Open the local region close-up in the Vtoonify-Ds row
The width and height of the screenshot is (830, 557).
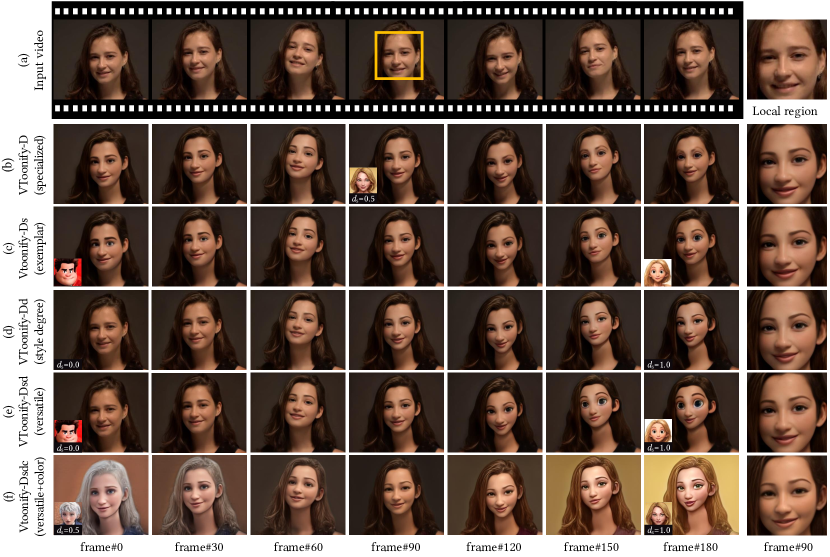point(787,247)
